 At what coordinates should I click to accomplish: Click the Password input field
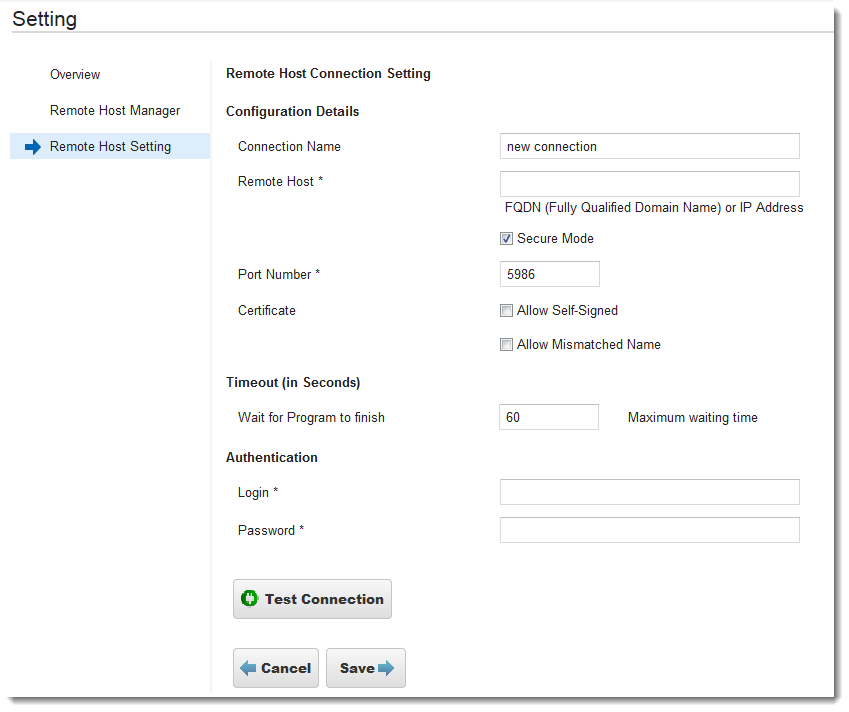[x=650, y=530]
